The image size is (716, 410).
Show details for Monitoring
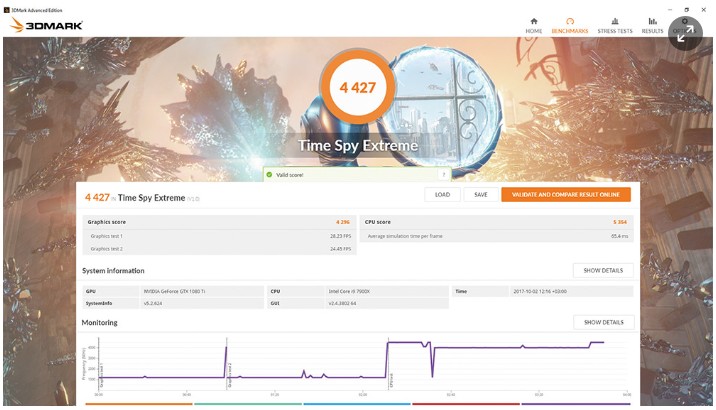point(603,322)
